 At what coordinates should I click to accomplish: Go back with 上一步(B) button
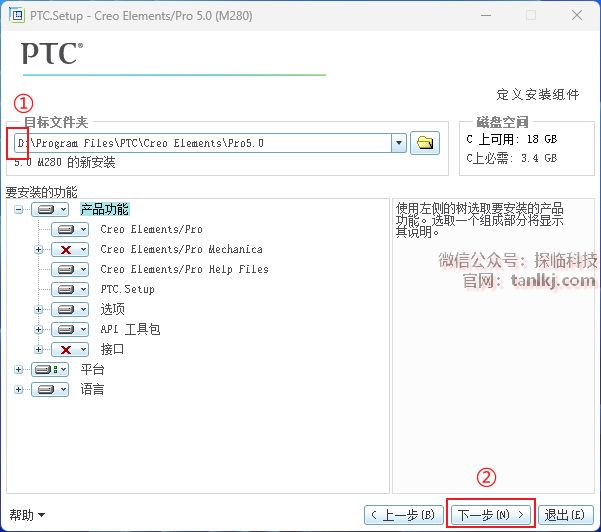point(404,515)
